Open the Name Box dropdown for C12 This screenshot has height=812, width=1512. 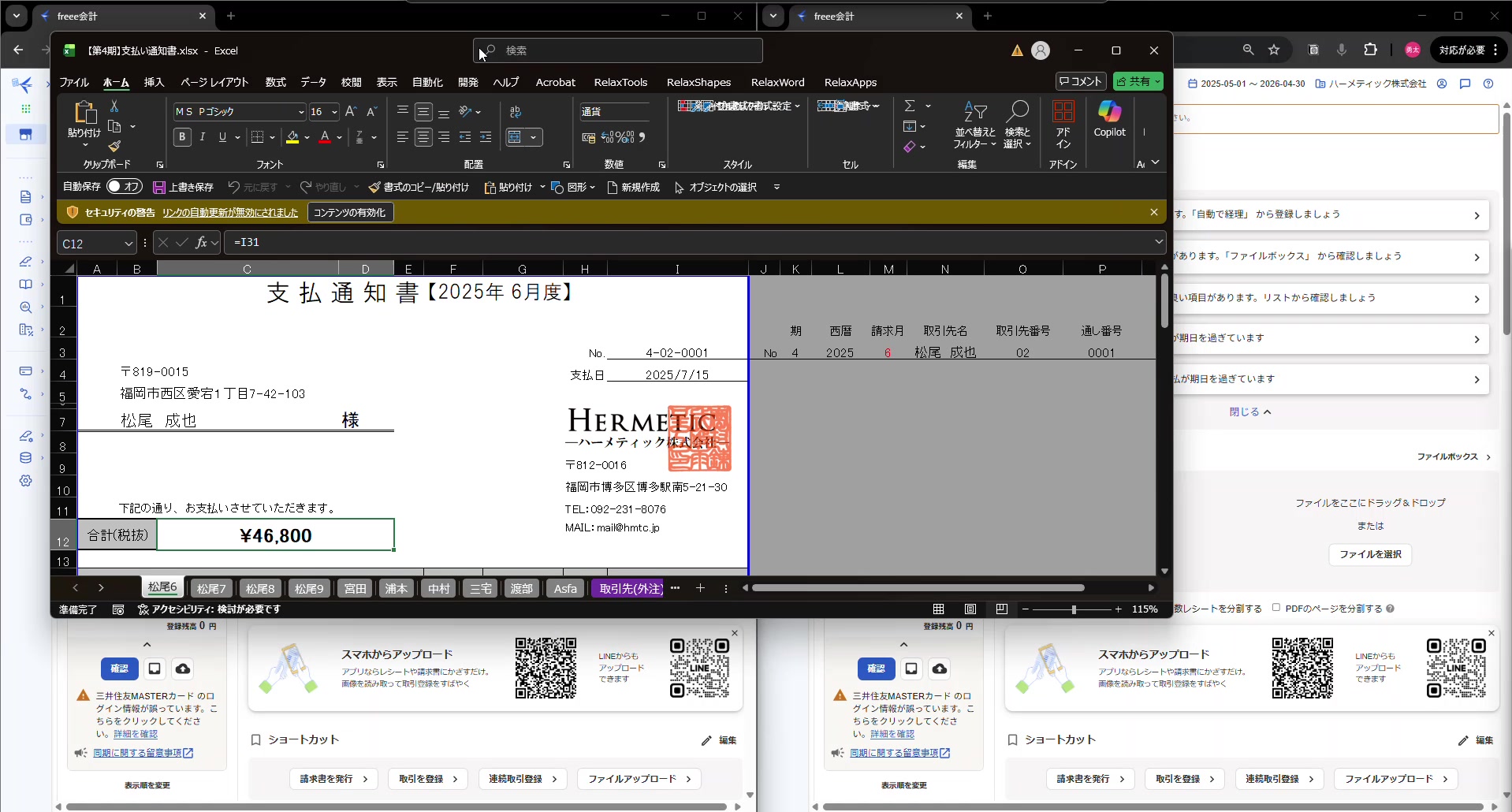[128, 244]
